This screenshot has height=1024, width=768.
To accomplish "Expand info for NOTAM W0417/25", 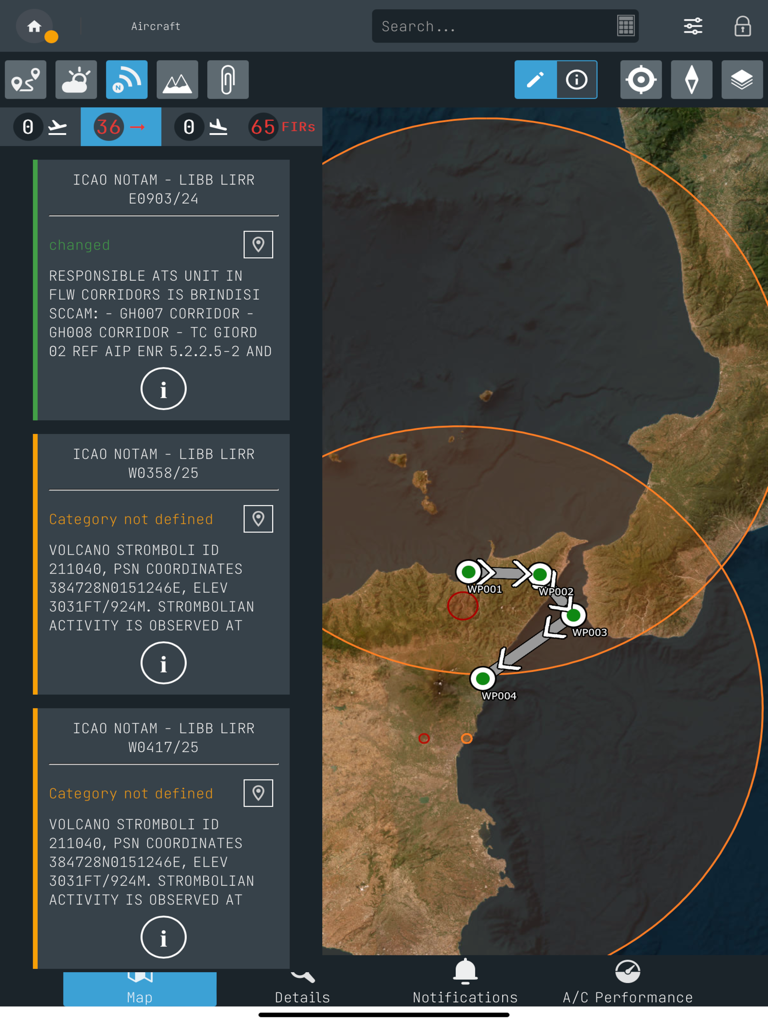I will click(x=163, y=938).
